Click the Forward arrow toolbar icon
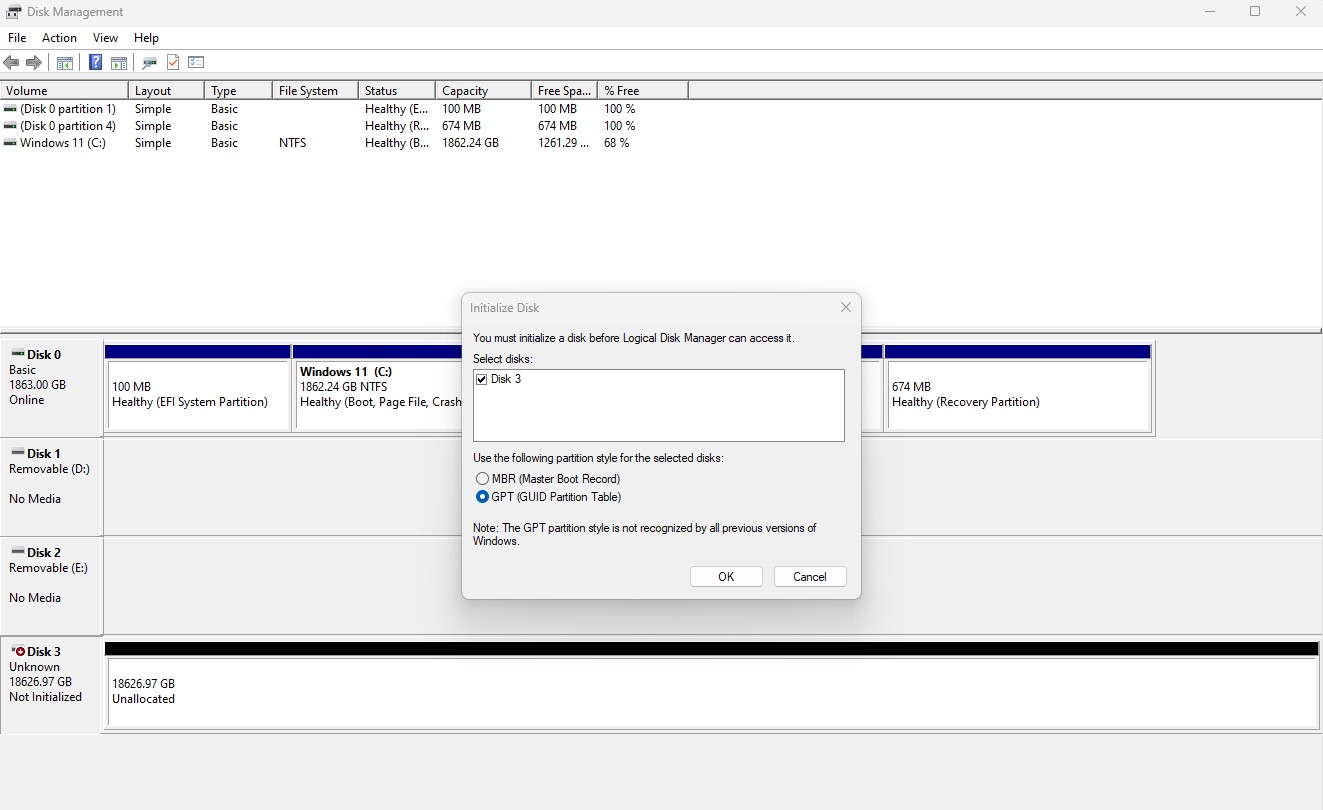Viewport: 1323px width, 810px height. pyautogui.click(x=34, y=63)
